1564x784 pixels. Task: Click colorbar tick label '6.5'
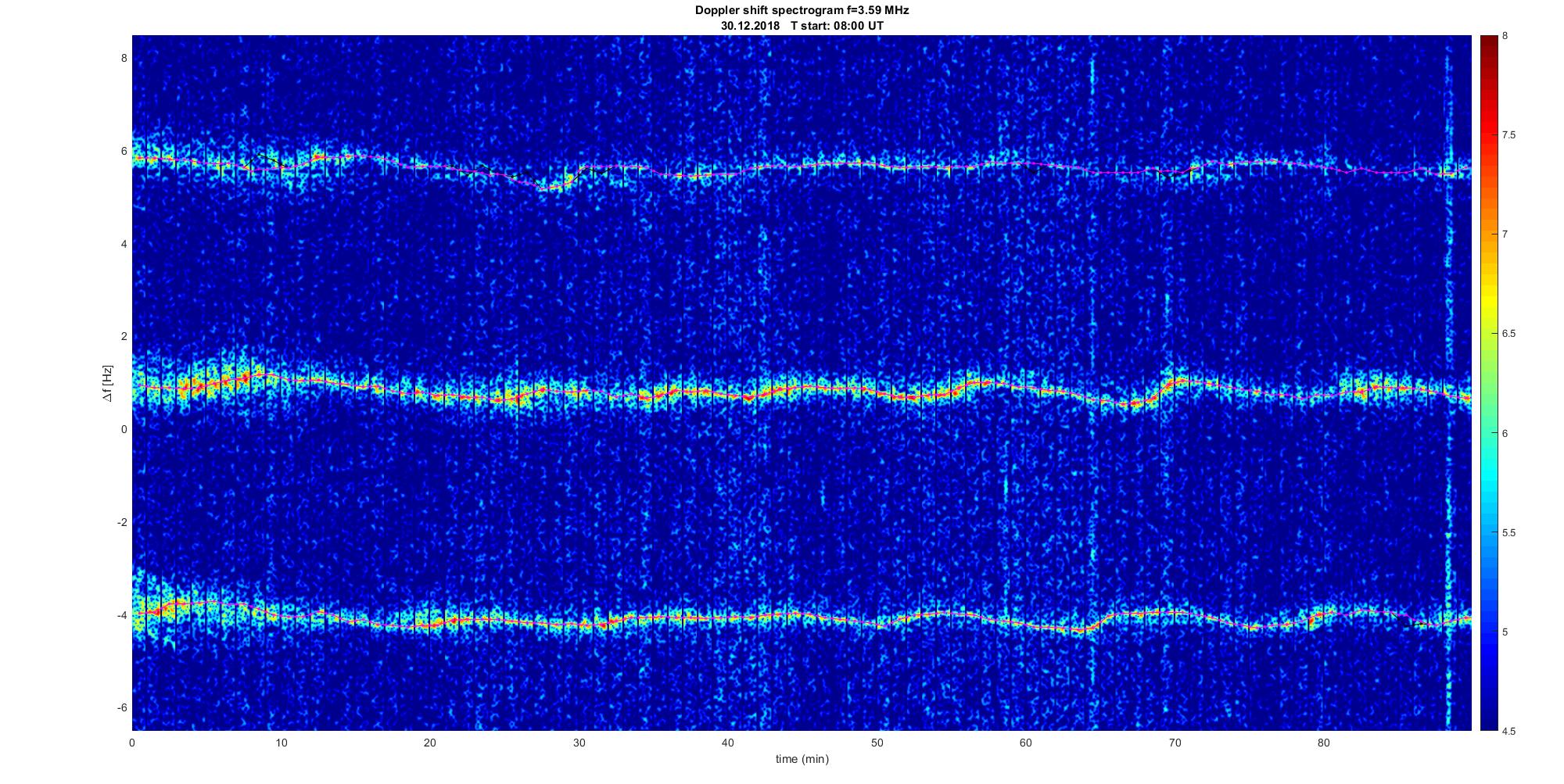[x=1509, y=334]
